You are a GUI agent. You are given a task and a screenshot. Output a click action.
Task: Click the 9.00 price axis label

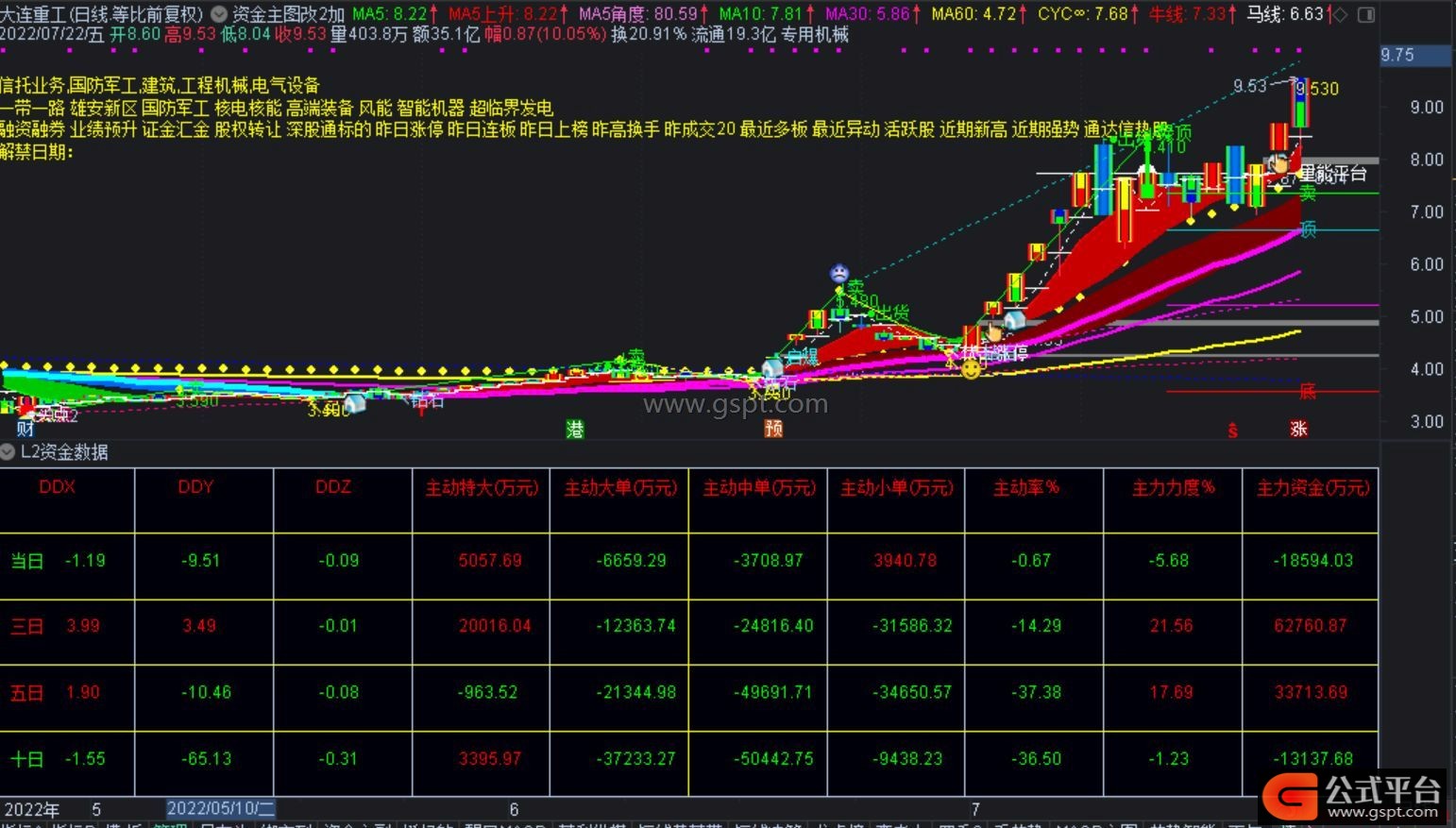pyautogui.click(x=1427, y=107)
